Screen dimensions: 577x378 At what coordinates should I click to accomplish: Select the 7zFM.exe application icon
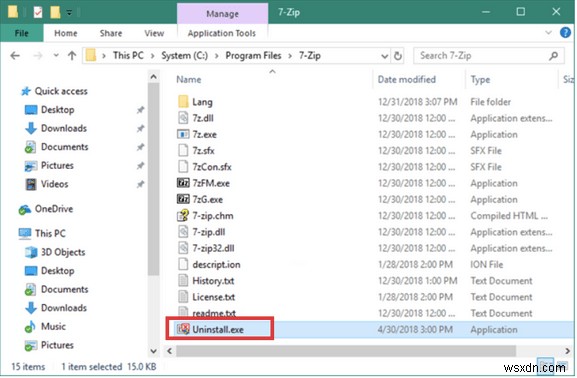tap(183, 183)
